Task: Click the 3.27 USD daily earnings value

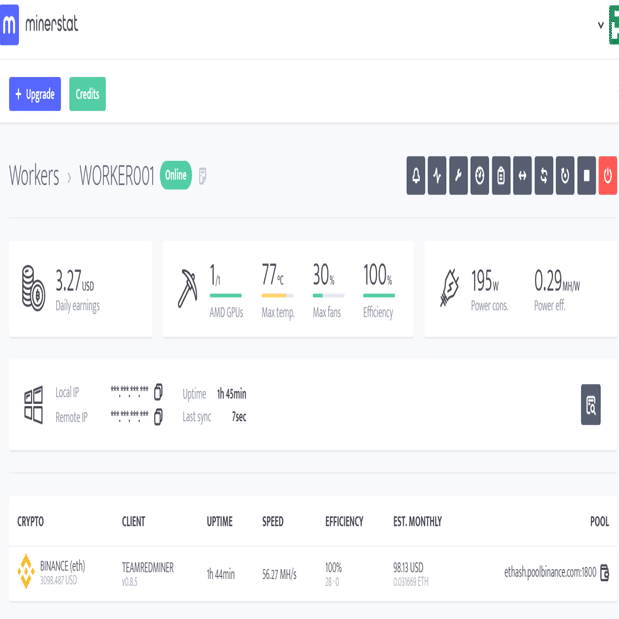Action: [x=75, y=281]
